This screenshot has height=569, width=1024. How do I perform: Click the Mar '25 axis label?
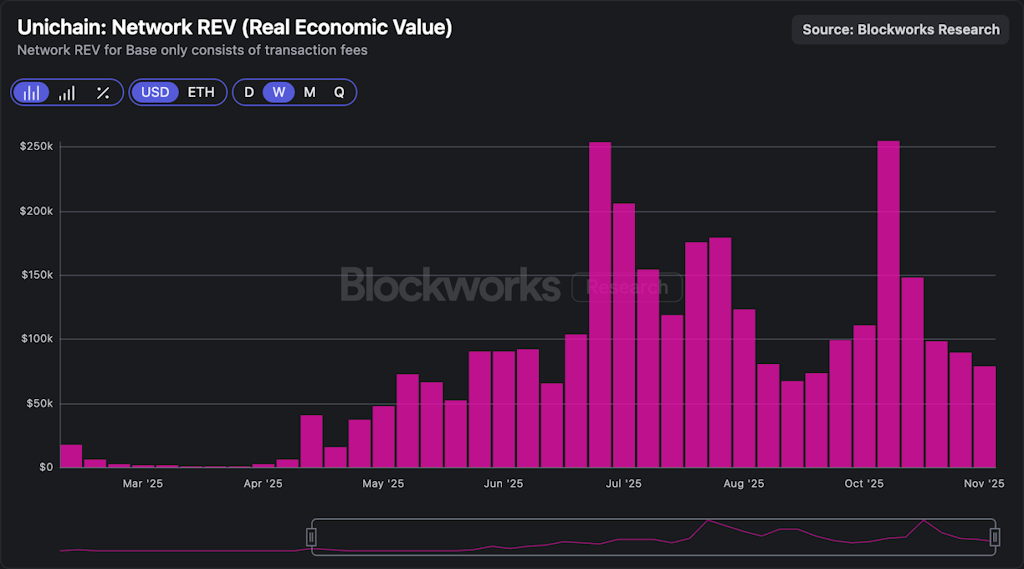click(x=142, y=483)
